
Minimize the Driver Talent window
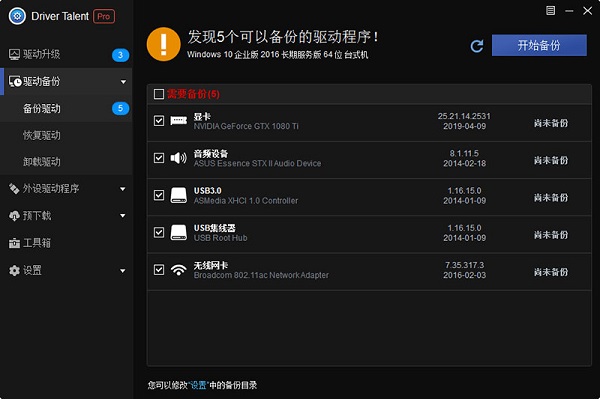point(569,11)
